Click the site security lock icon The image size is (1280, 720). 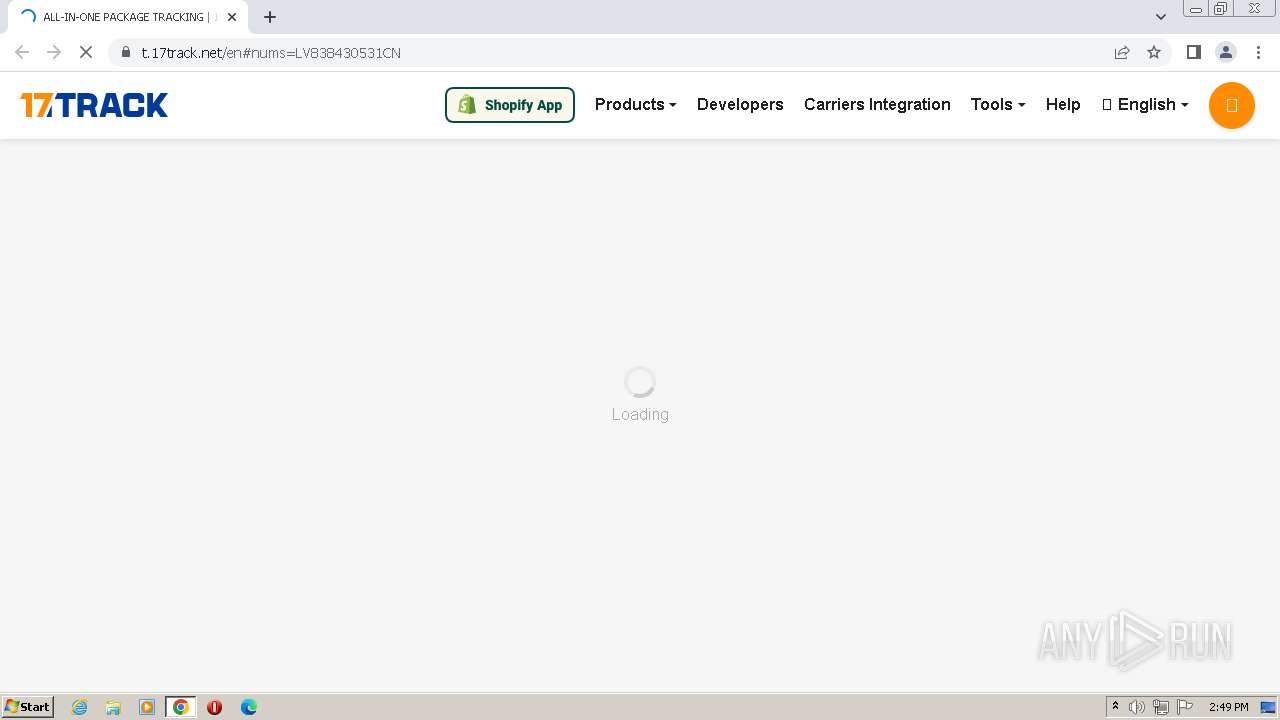126,52
